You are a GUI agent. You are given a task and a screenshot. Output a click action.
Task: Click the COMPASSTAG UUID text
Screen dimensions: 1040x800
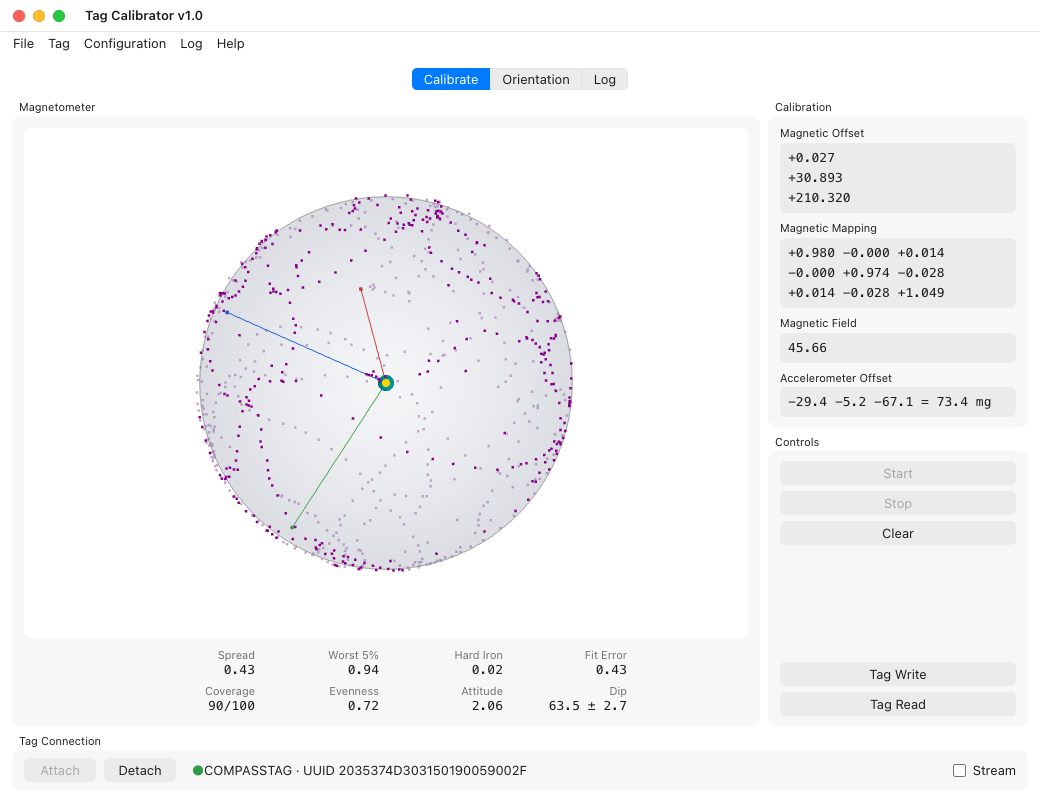click(x=365, y=770)
